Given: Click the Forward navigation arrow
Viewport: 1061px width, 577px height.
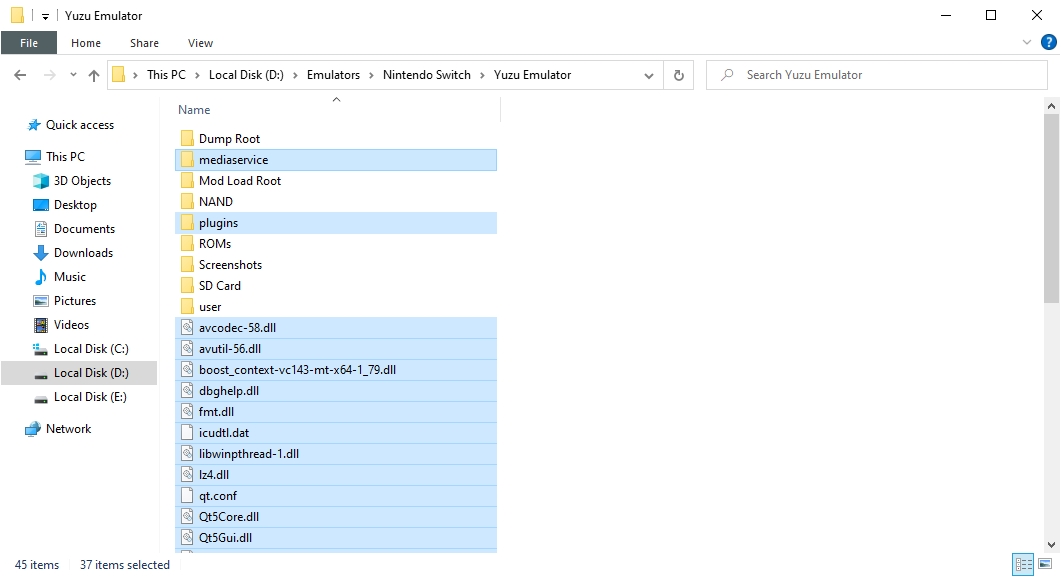Looking at the screenshot, I should [x=49, y=75].
